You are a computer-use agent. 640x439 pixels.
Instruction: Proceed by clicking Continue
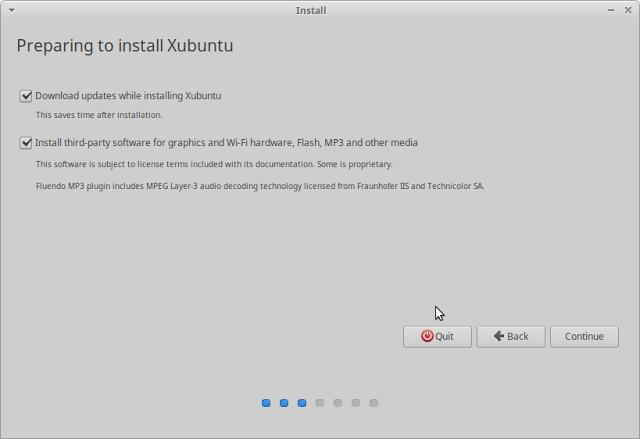coord(584,336)
